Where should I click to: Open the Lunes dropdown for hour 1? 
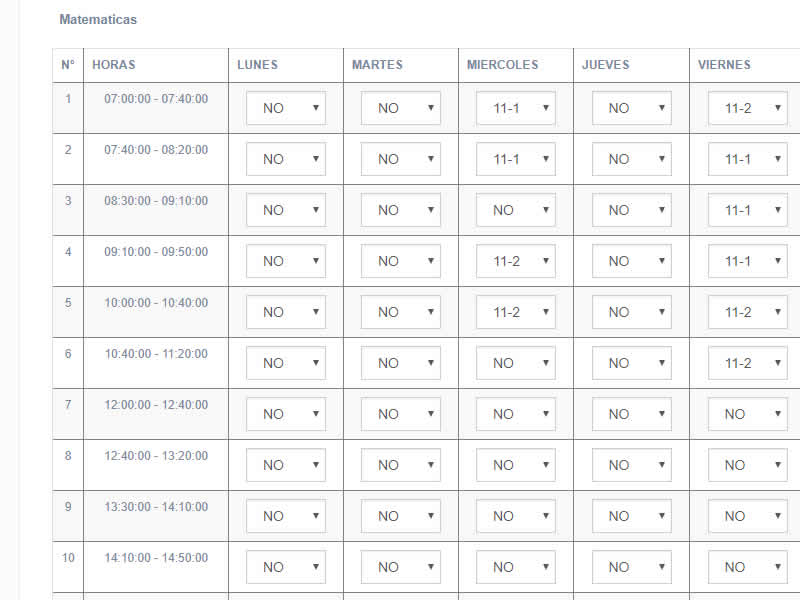pos(286,108)
